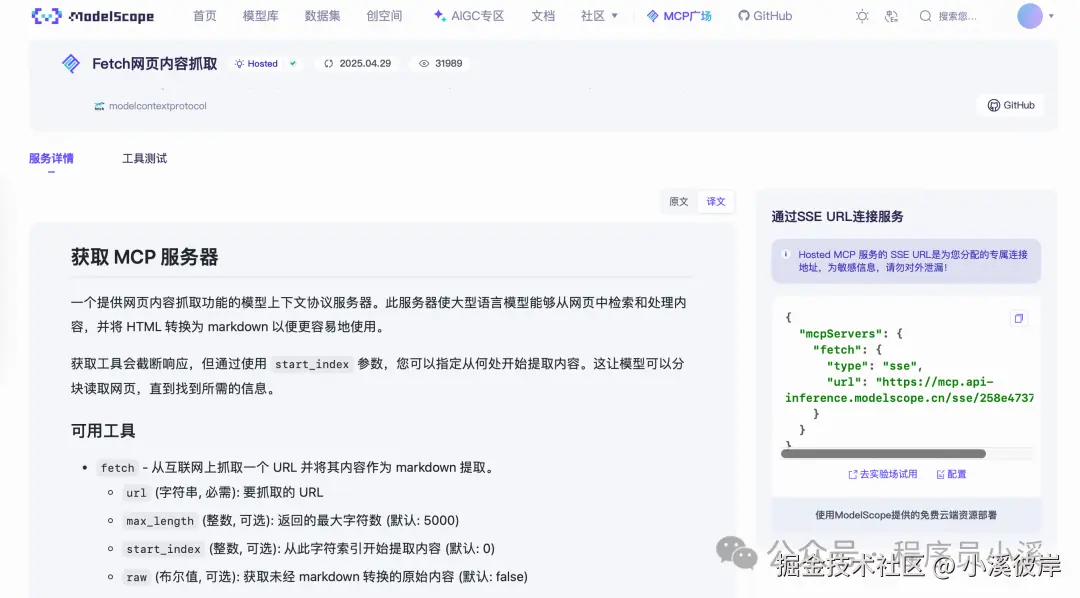Open the user avatar profile

pyautogui.click(x=1030, y=16)
